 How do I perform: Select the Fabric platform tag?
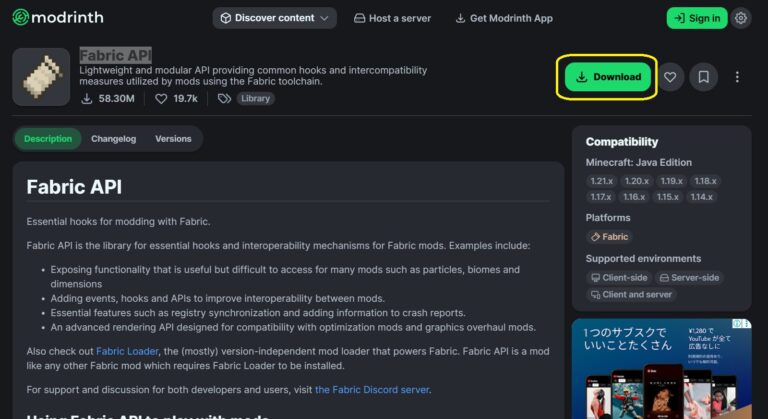pyautogui.click(x=609, y=237)
